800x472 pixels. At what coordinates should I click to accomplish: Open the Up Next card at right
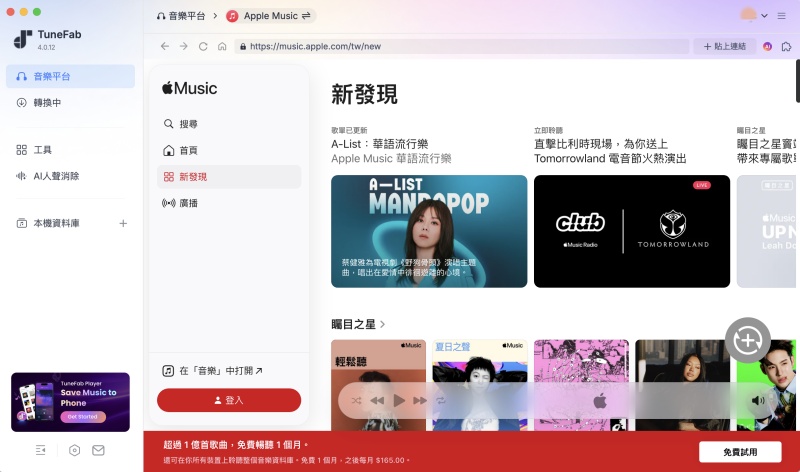[766, 231]
